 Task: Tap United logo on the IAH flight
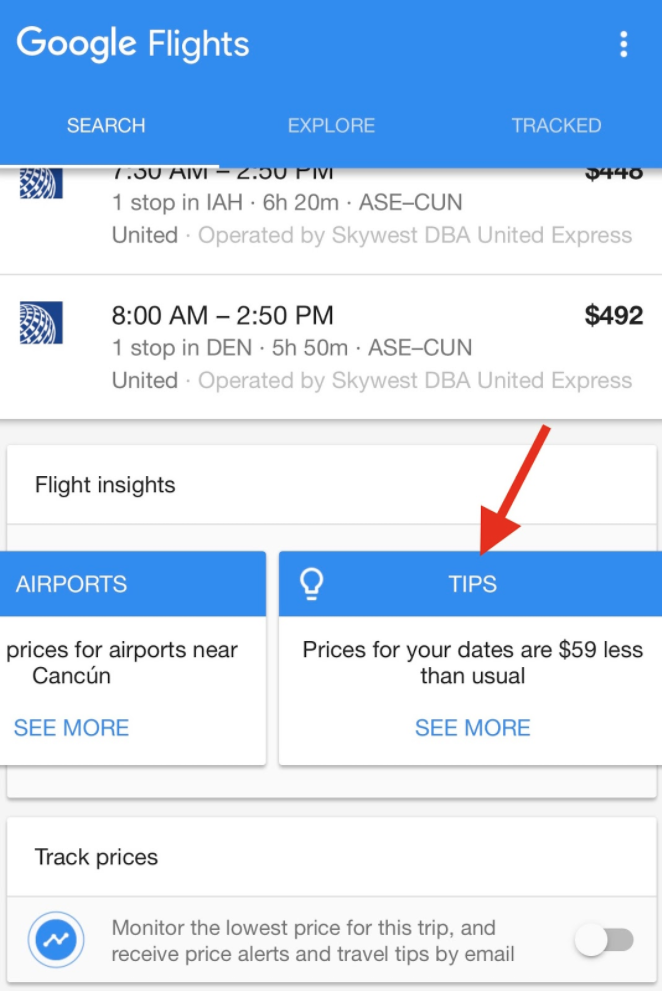41,183
